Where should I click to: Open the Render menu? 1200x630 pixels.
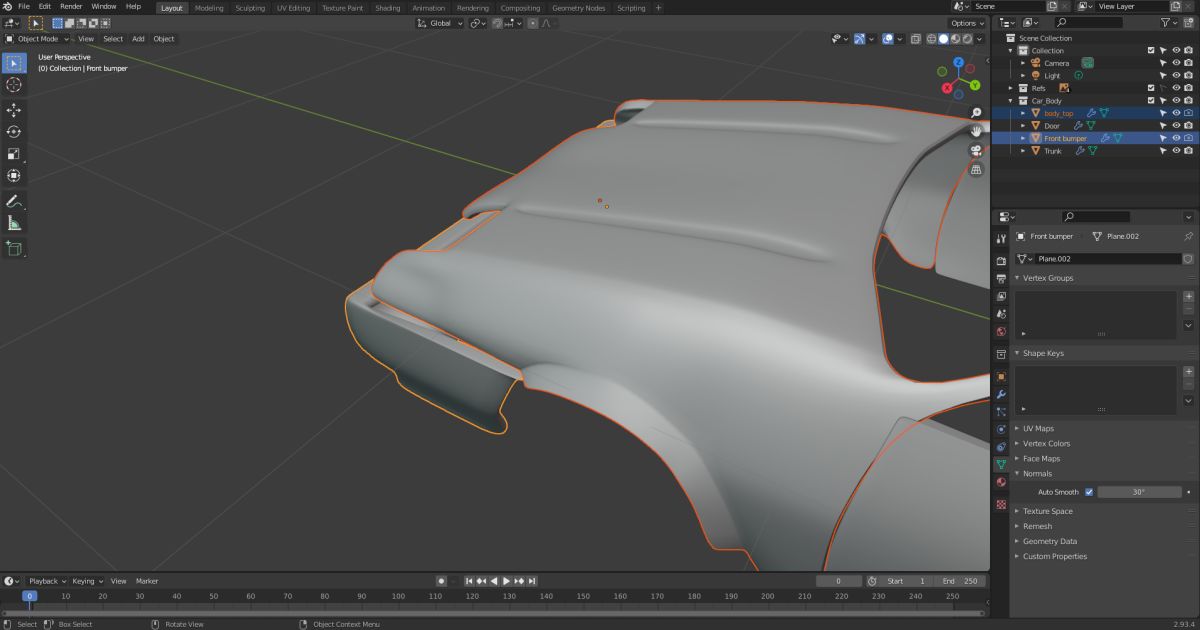click(71, 6)
